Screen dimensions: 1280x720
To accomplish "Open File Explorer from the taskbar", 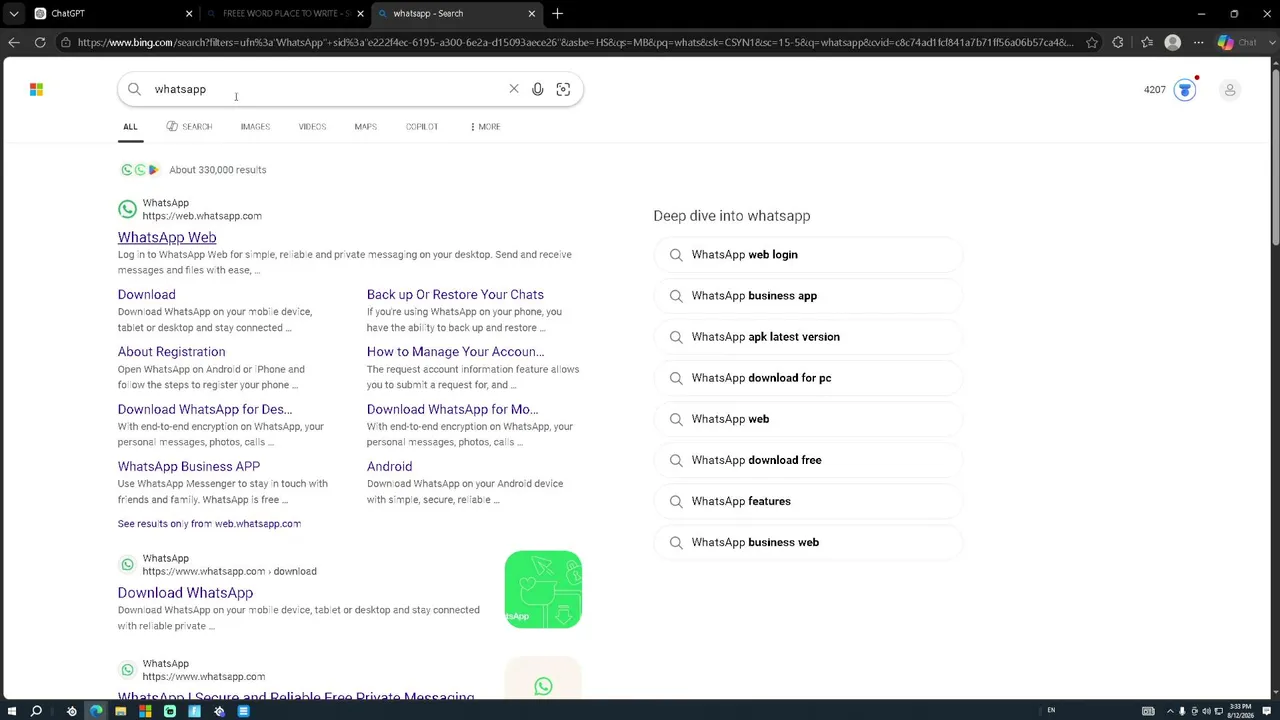I will [121, 711].
